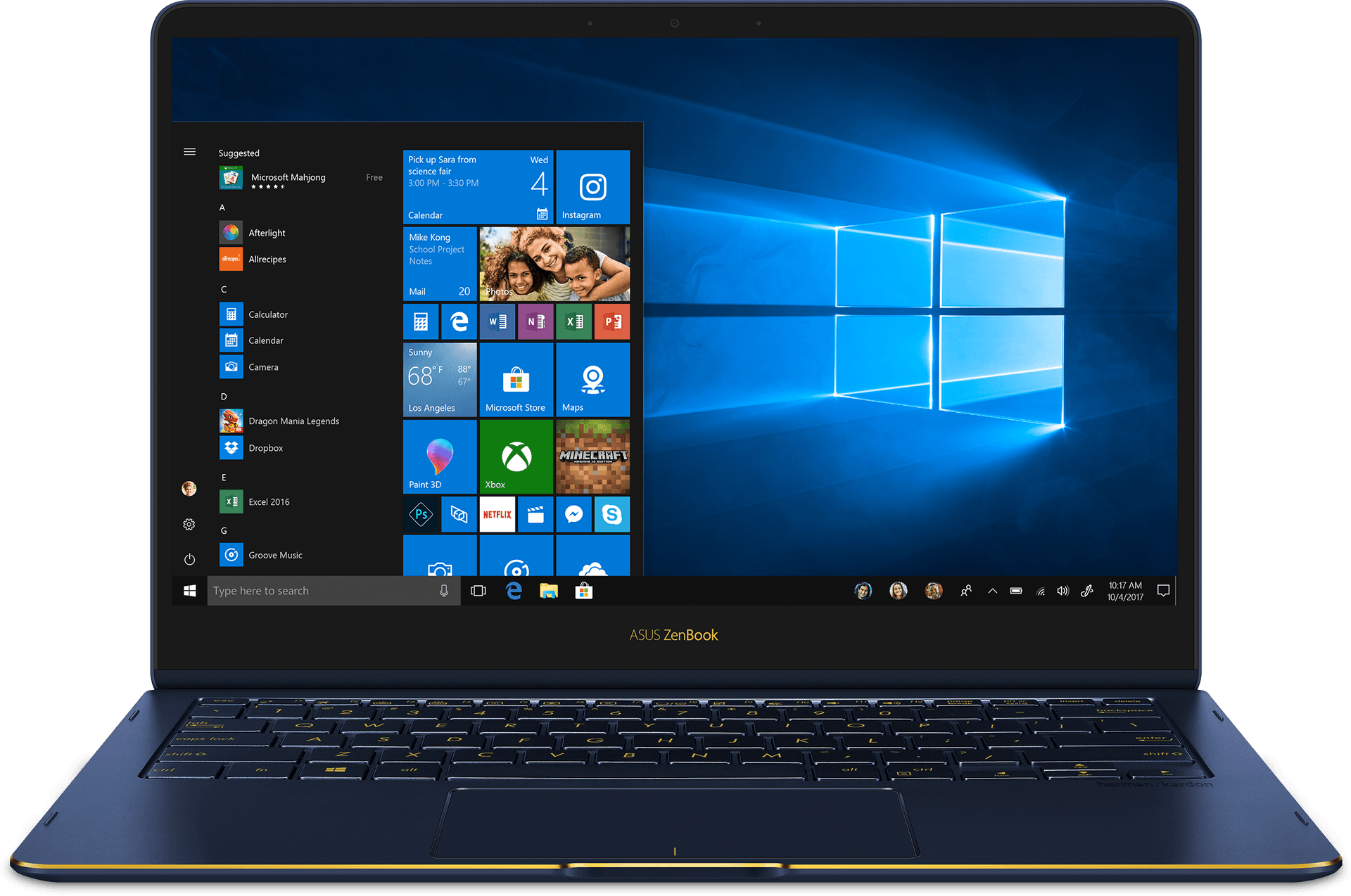
Task: Open the Microsoft Store tile
Action: (x=516, y=380)
